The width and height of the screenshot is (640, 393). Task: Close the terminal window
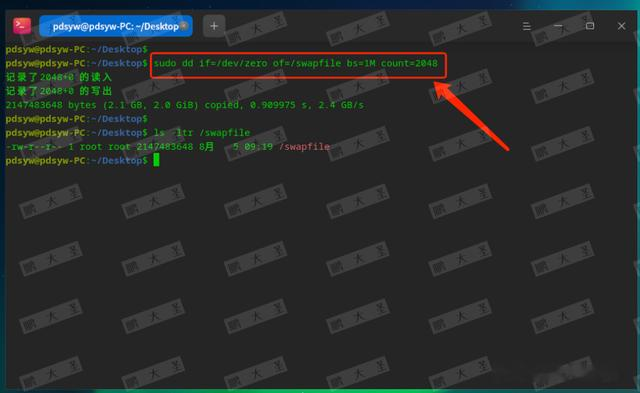point(621,26)
